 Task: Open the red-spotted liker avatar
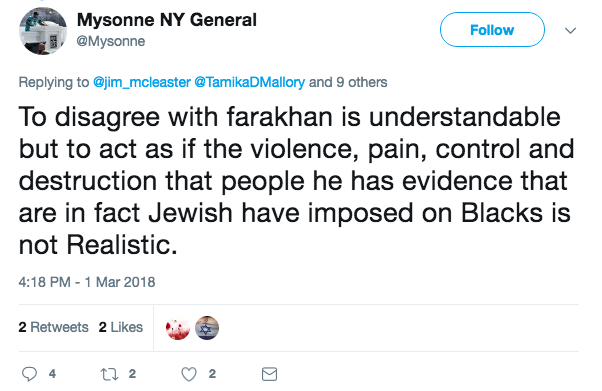[x=178, y=328]
